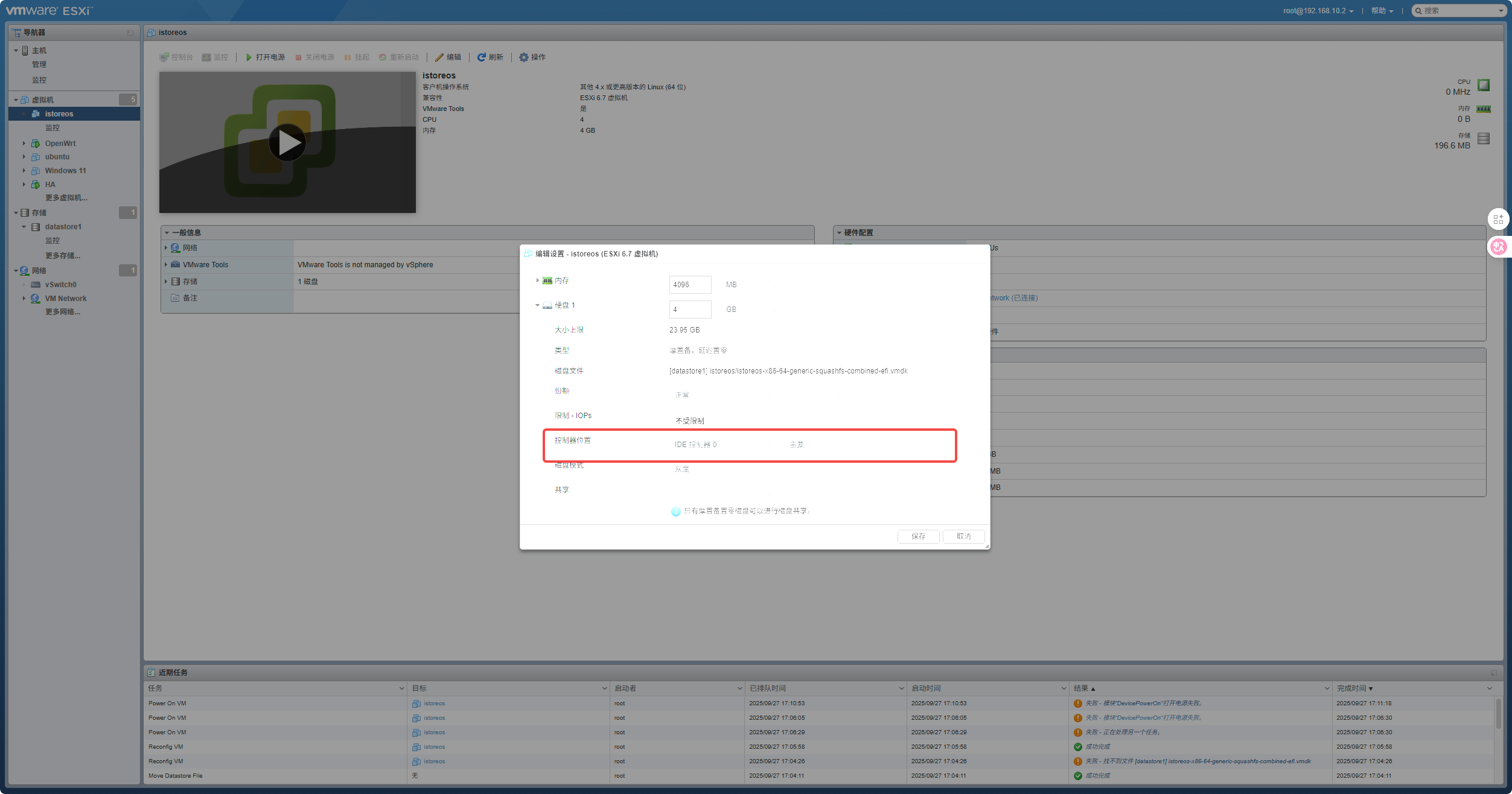
Task: Click the green play icon for 打开电源
Action: 249,57
